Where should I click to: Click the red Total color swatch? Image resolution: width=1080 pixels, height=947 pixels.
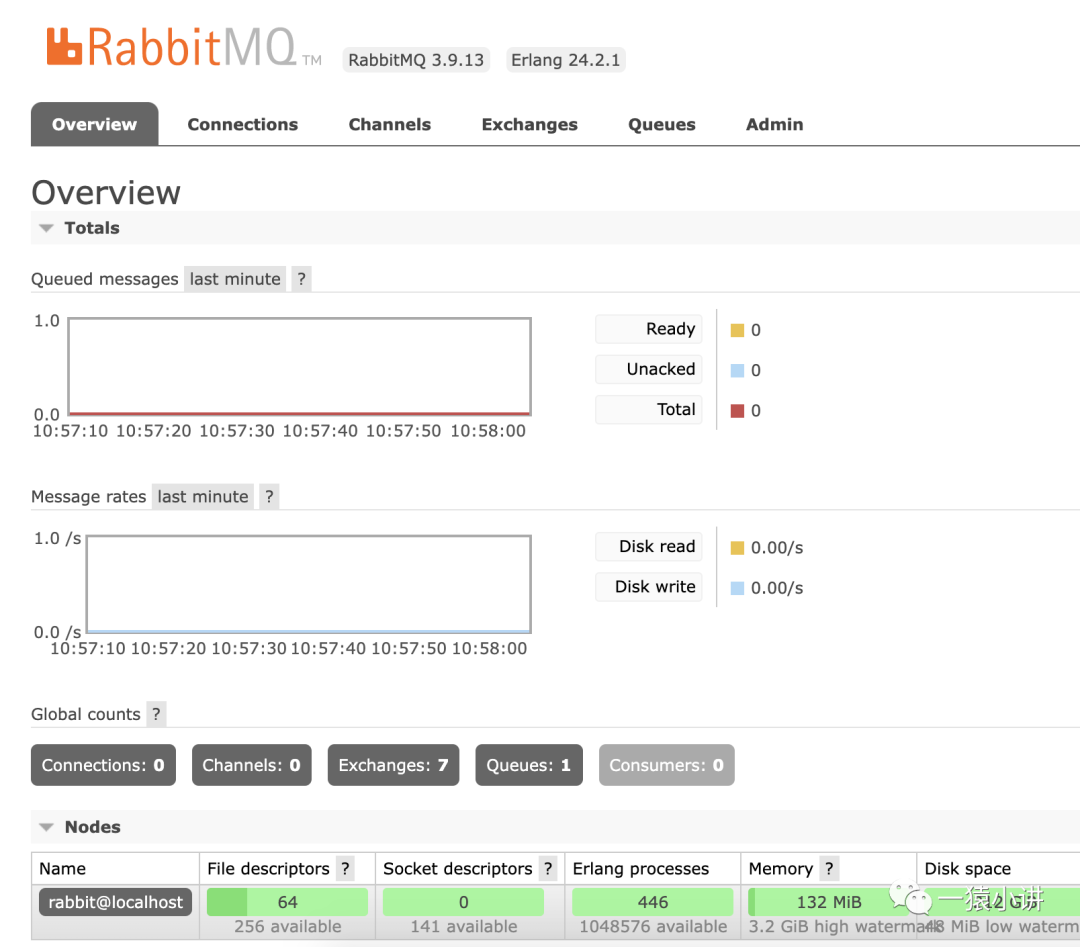tap(737, 410)
